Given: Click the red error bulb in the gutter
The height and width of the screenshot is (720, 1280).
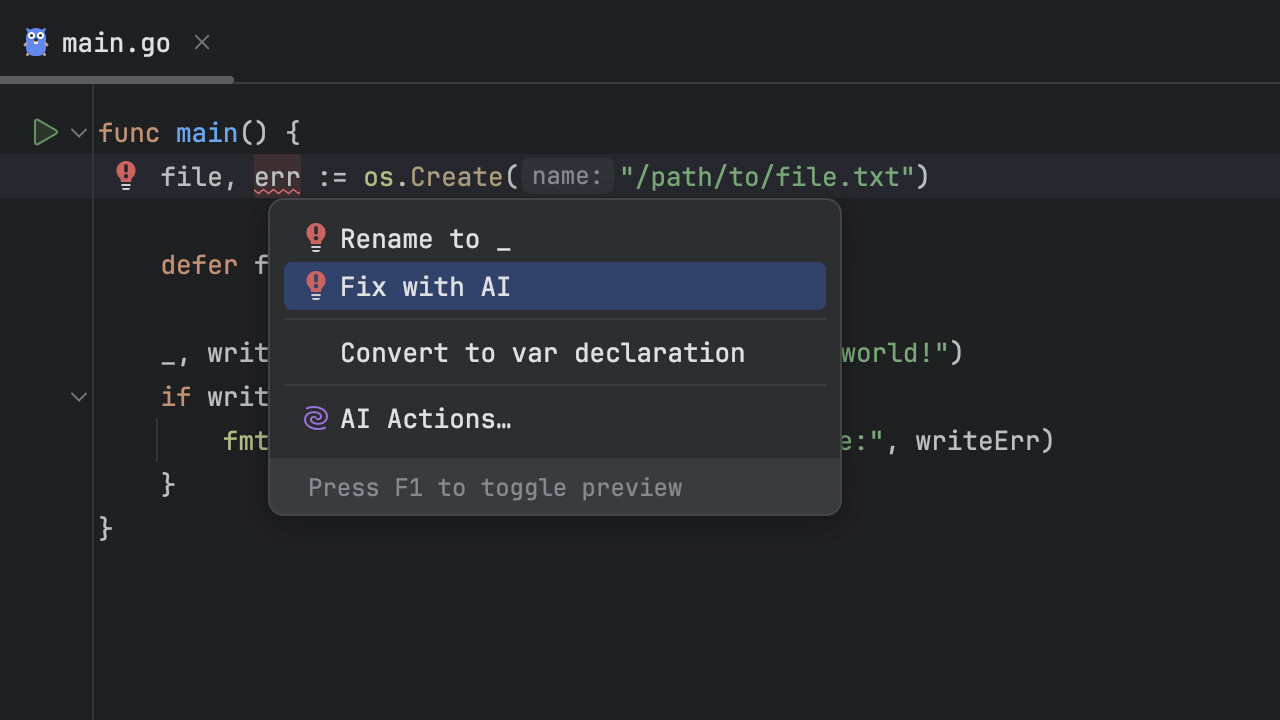Looking at the screenshot, I should [126, 176].
